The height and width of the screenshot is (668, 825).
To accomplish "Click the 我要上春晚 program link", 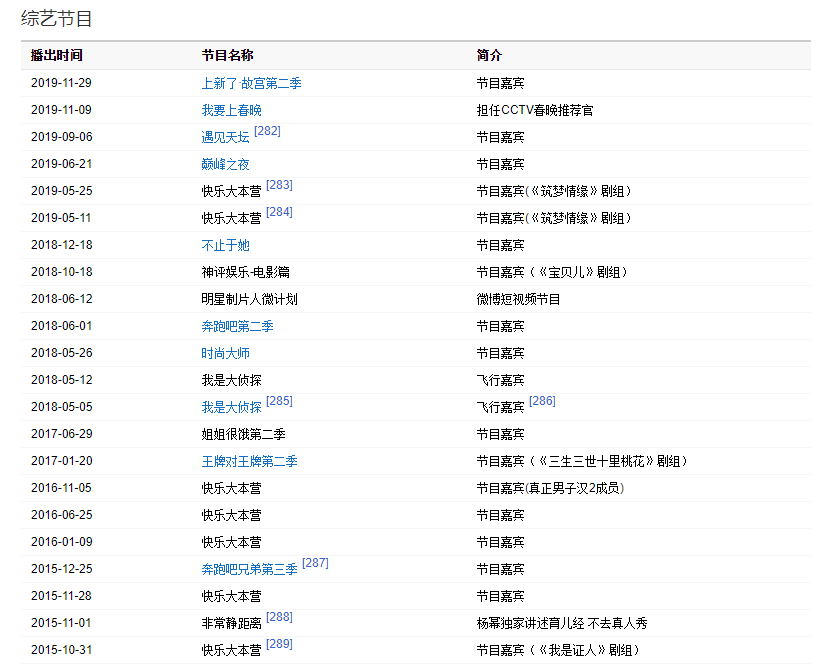I will click(x=231, y=110).
